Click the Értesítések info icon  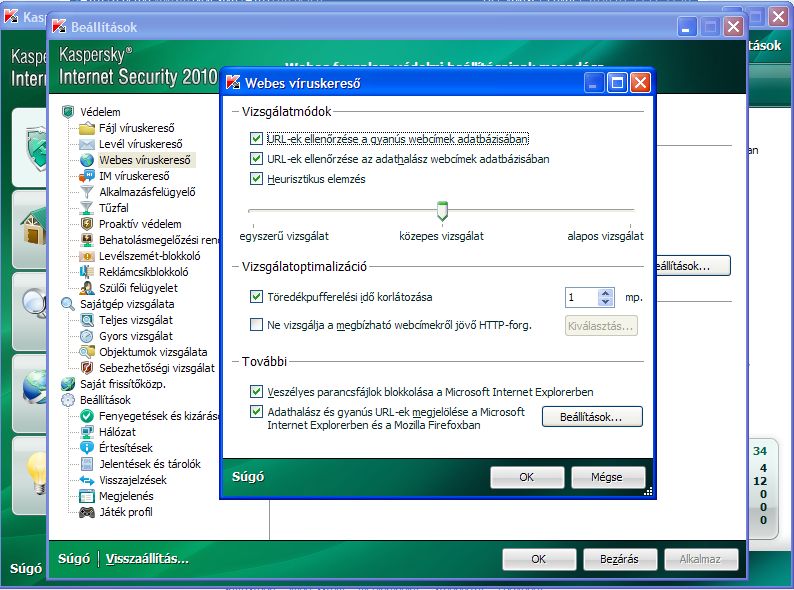coord(87,448)
